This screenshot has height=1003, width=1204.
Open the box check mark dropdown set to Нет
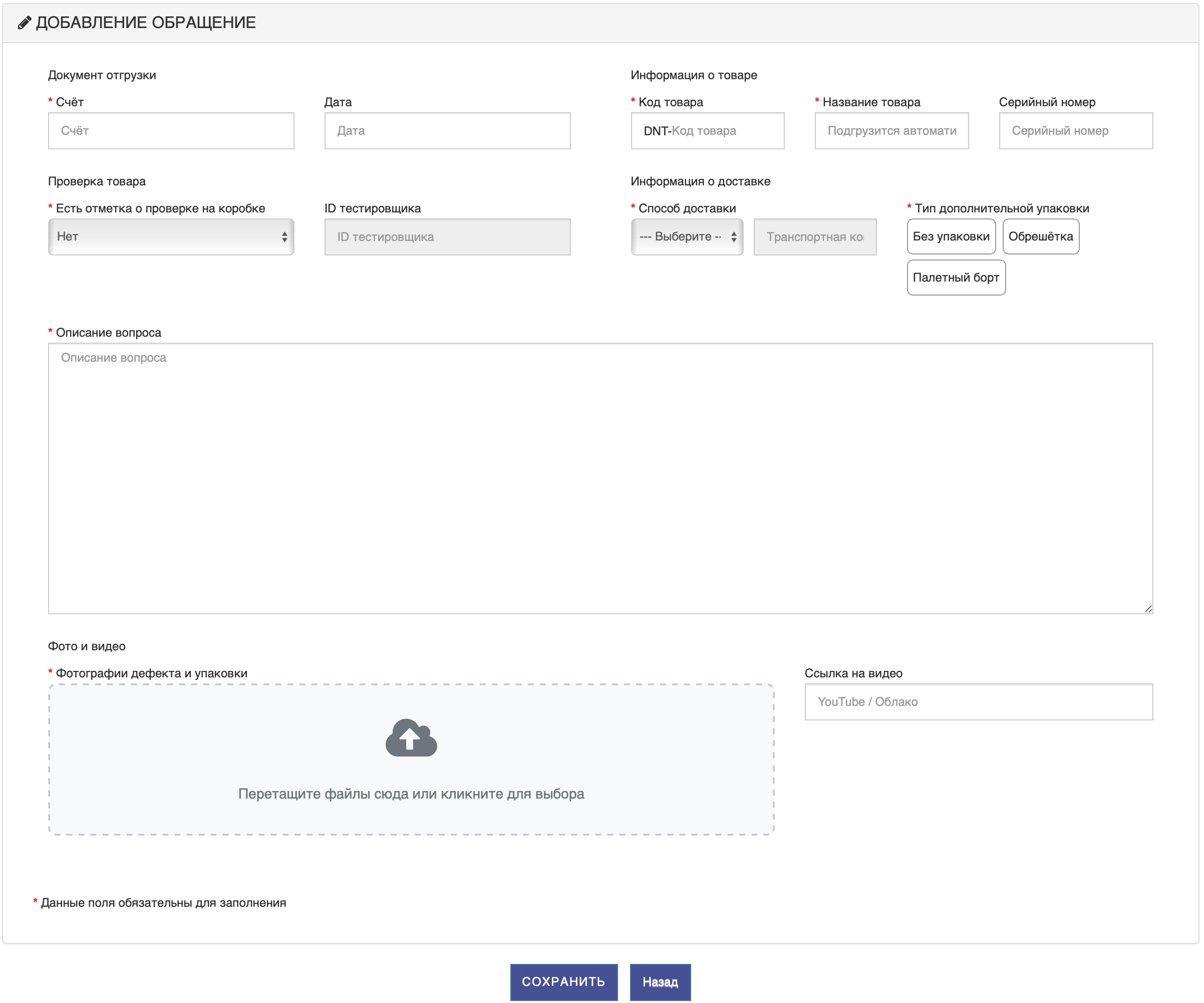[171, 237]
